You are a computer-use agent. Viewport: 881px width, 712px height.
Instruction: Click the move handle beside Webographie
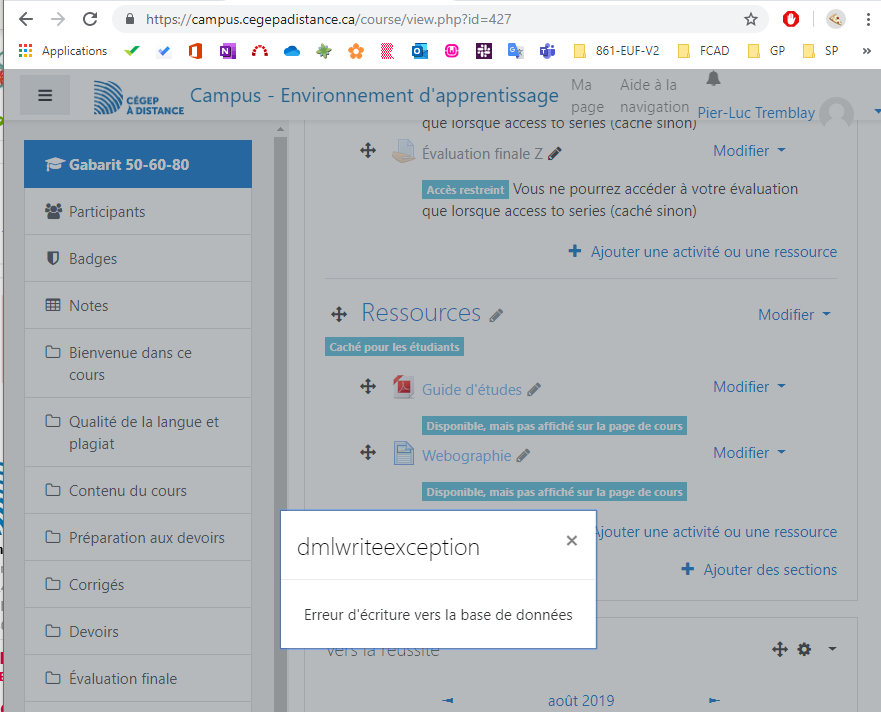click(367, 453)
